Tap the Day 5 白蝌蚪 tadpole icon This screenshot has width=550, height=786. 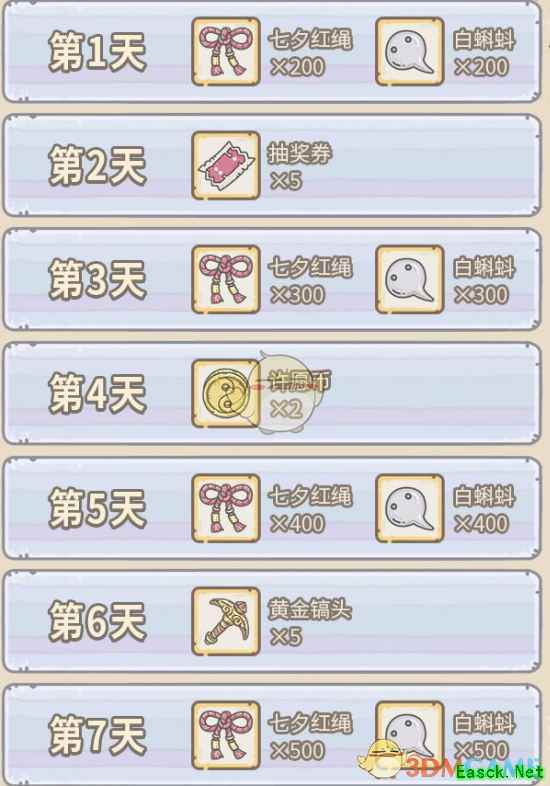tap(410, 508)
